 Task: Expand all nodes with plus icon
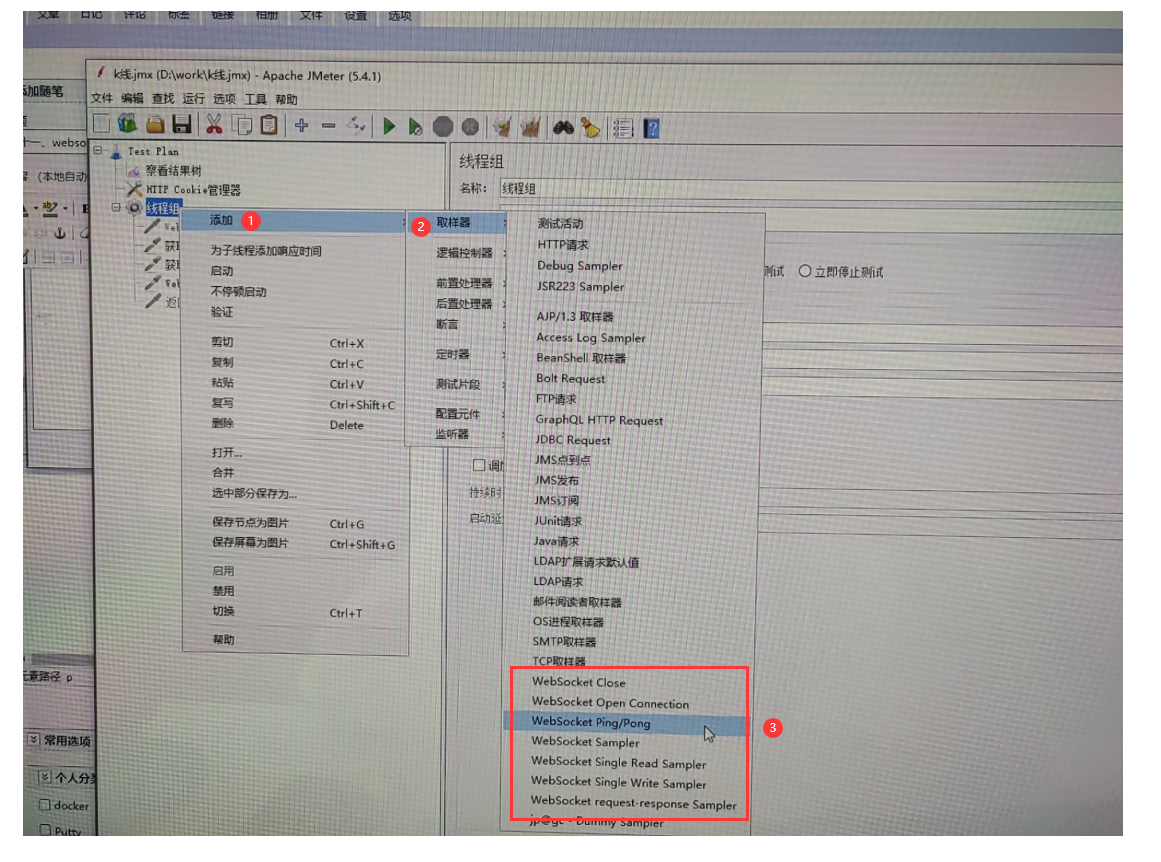click(x=301, y=126)
